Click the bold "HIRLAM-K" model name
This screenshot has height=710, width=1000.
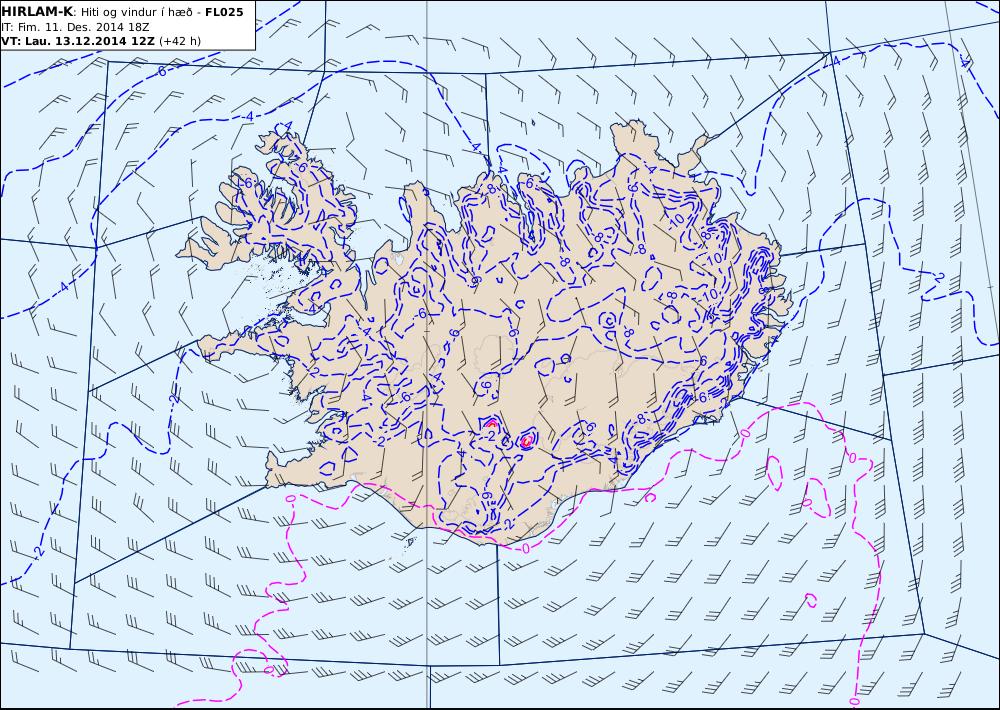[37, 12]
